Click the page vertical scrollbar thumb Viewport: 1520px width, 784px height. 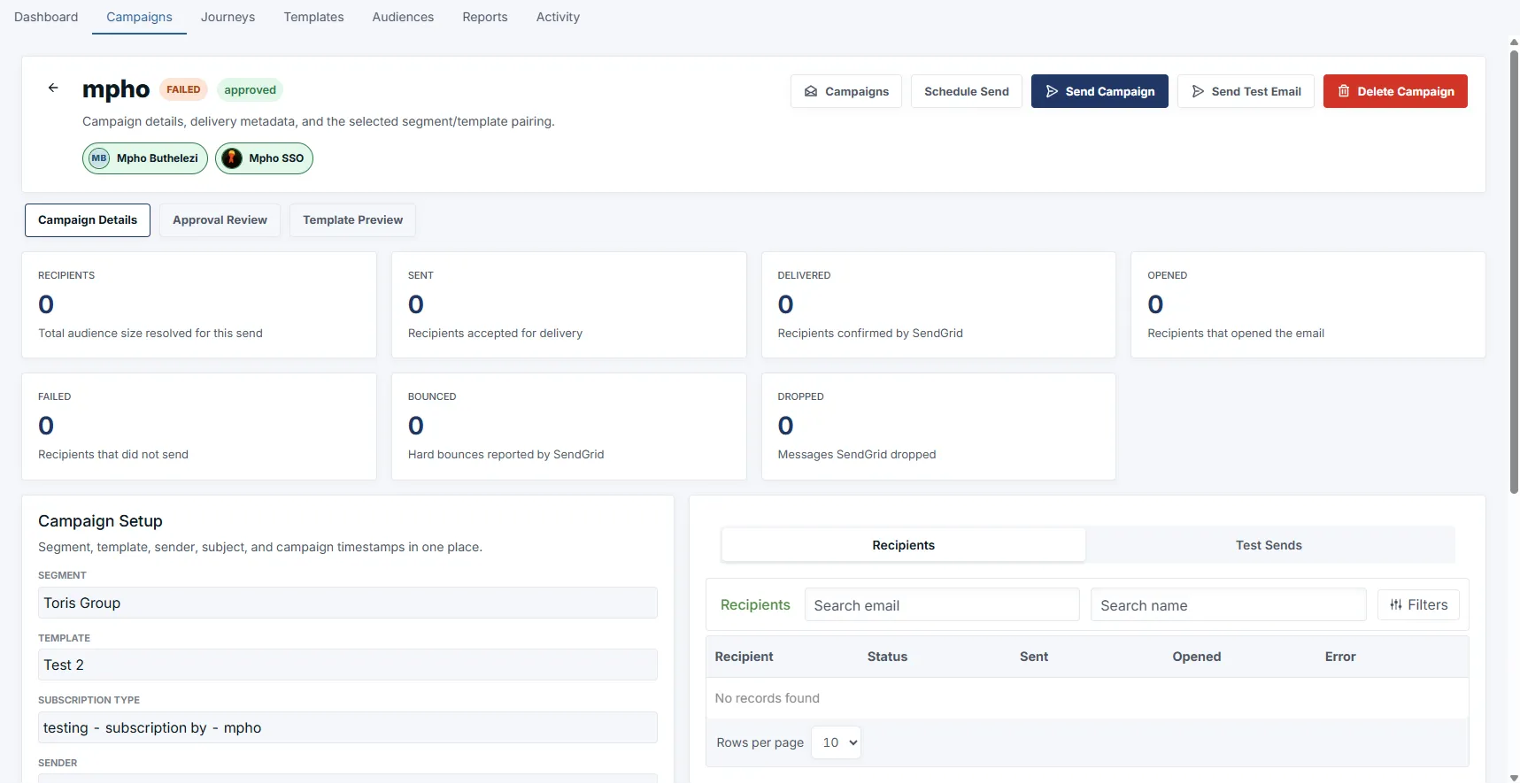point(1514,271)
